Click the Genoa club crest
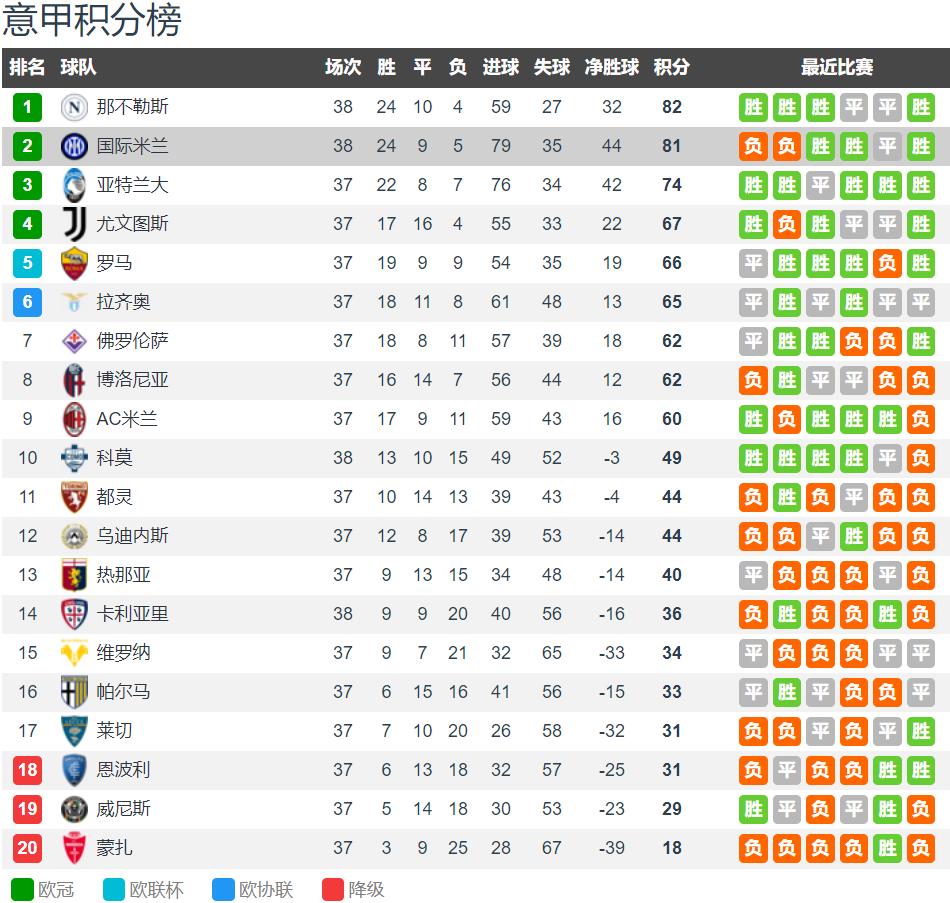 click(x=74, y=575)
